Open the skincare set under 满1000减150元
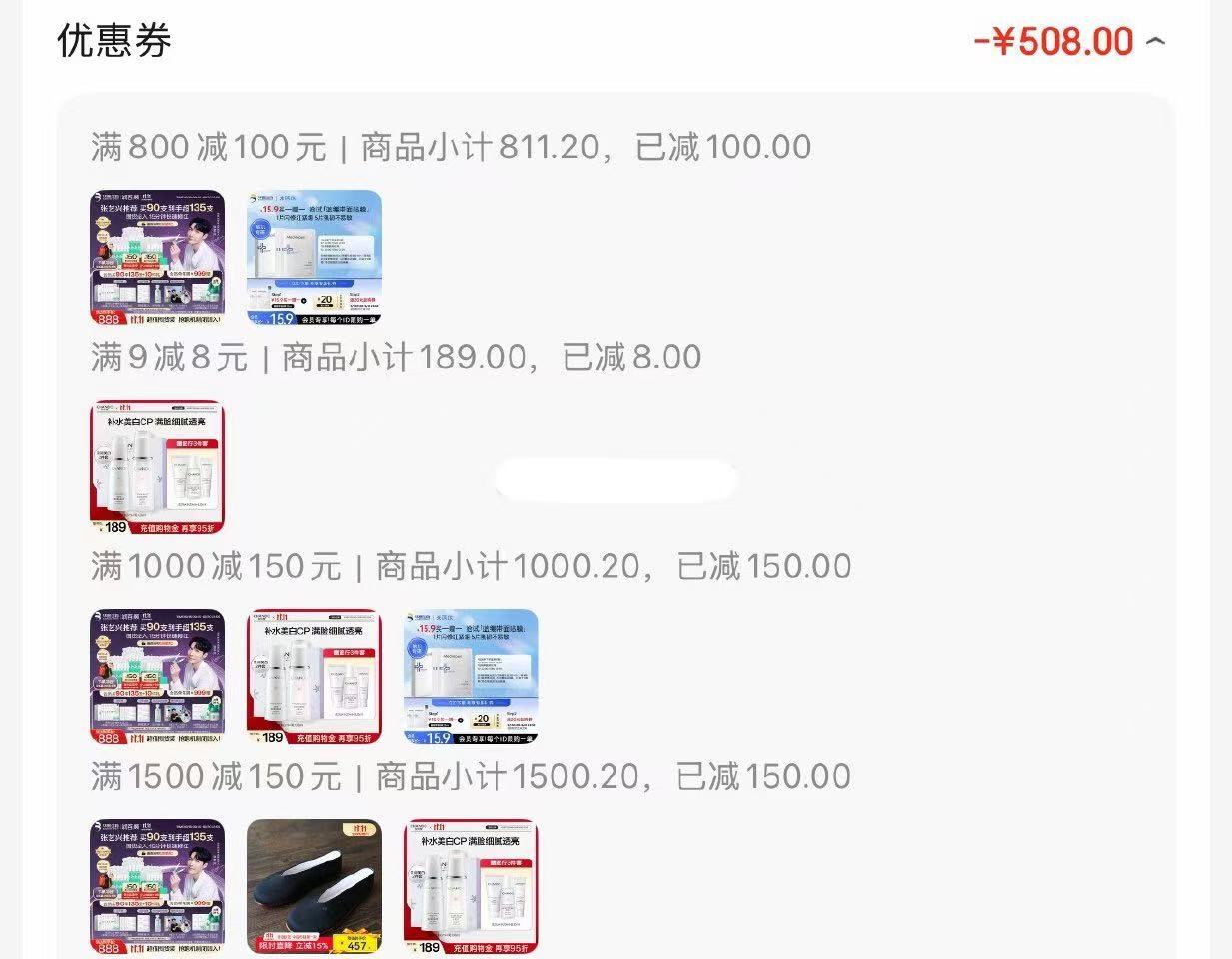This screenshot has width=1232, height=959. tap(314, 677)
